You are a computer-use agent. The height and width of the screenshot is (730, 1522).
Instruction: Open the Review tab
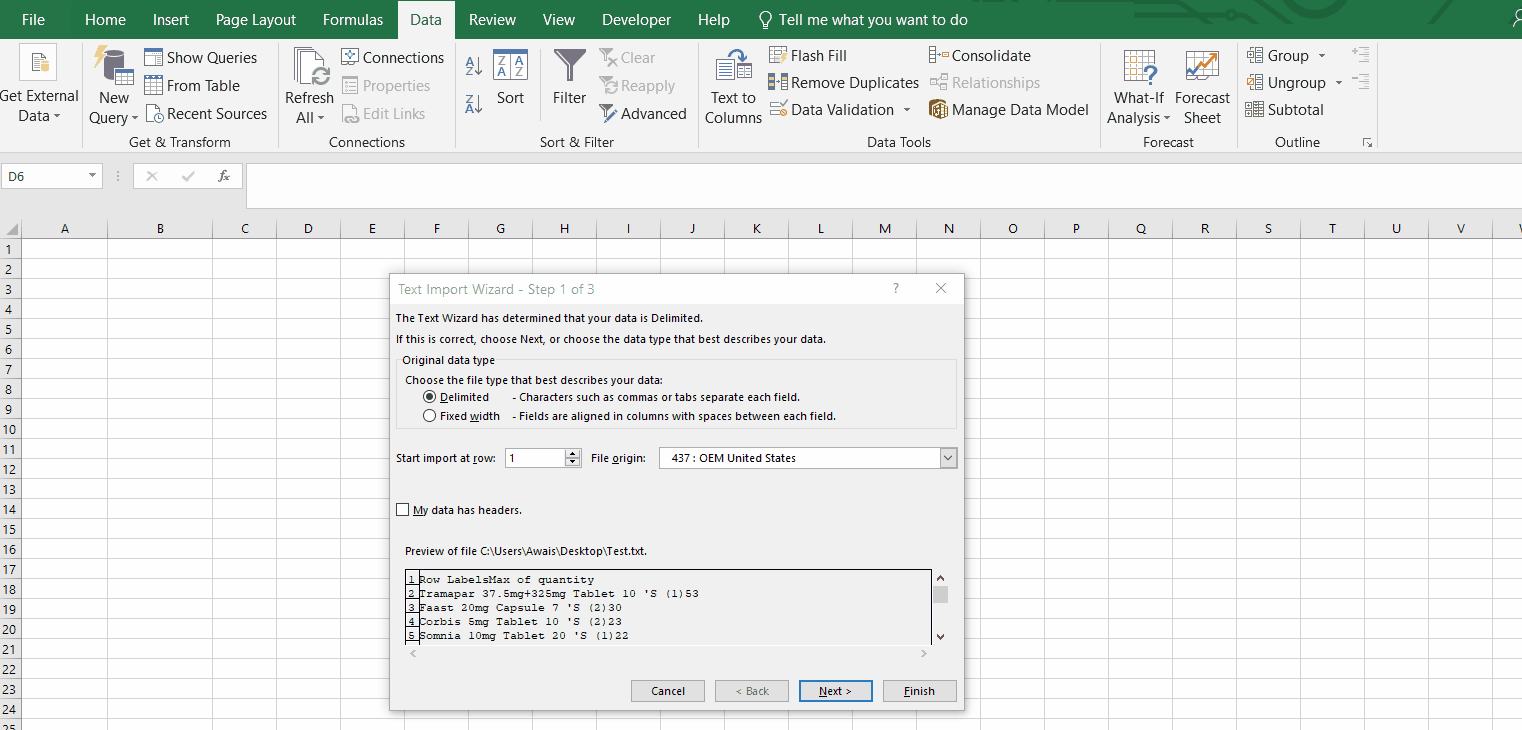pyautogui.click(x=492, y=19)
